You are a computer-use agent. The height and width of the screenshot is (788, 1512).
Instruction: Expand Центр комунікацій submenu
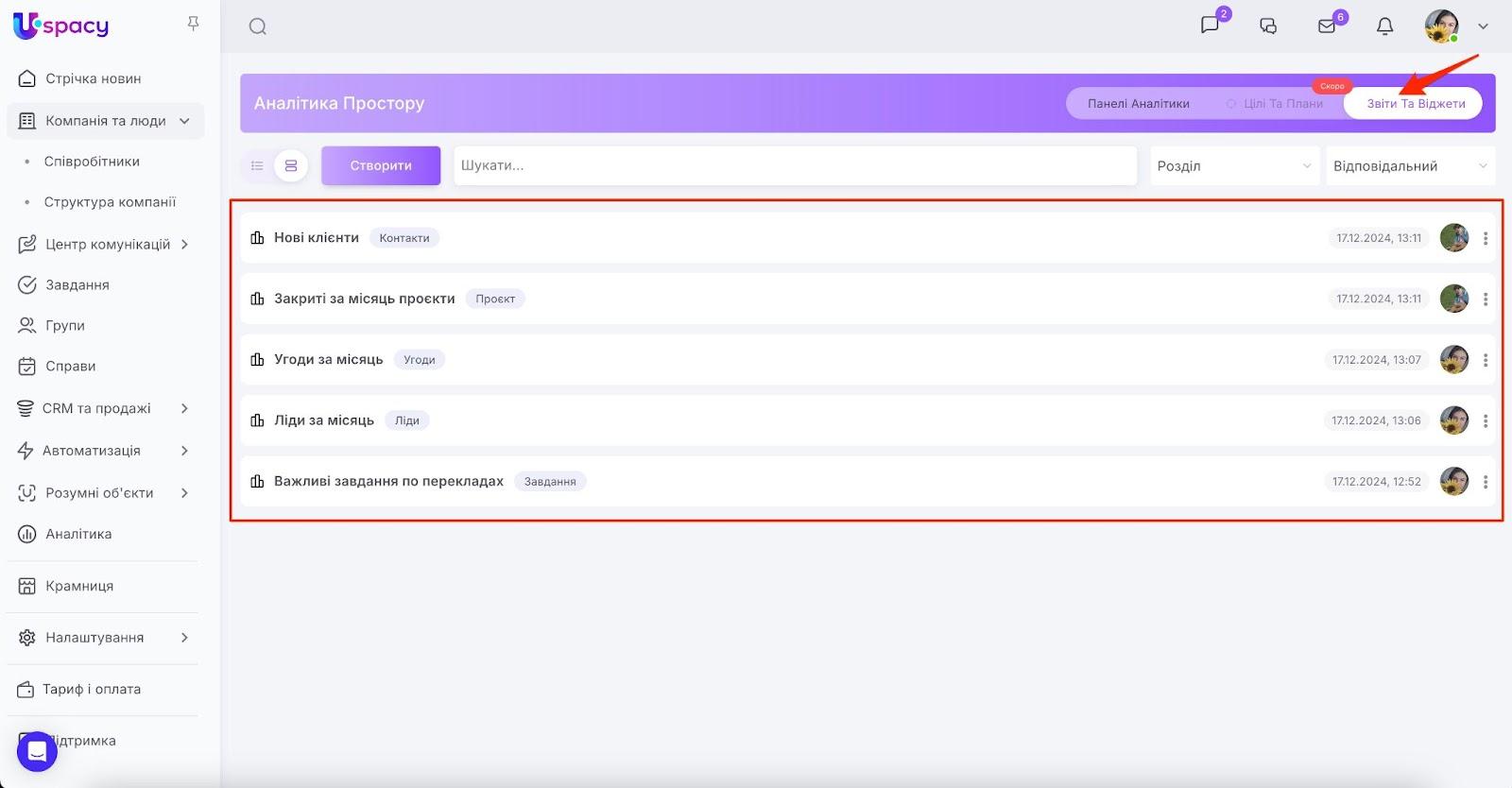click(x=184, y=244)
